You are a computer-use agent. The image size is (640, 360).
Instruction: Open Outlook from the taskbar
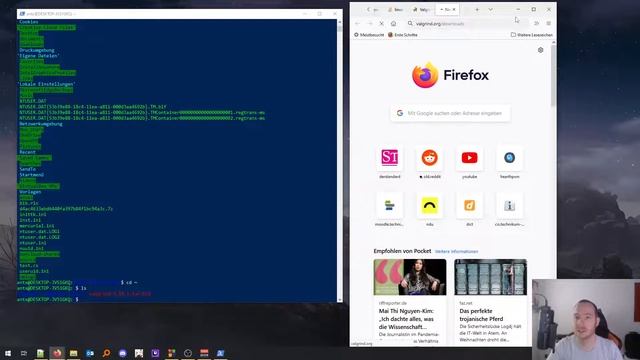tap(90, 353)
